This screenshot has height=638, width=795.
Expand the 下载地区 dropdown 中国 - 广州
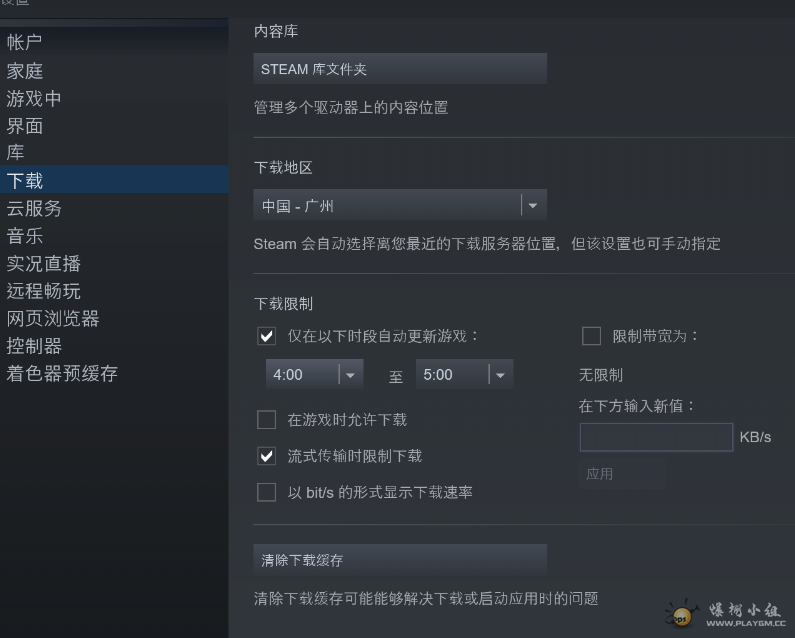399,206
